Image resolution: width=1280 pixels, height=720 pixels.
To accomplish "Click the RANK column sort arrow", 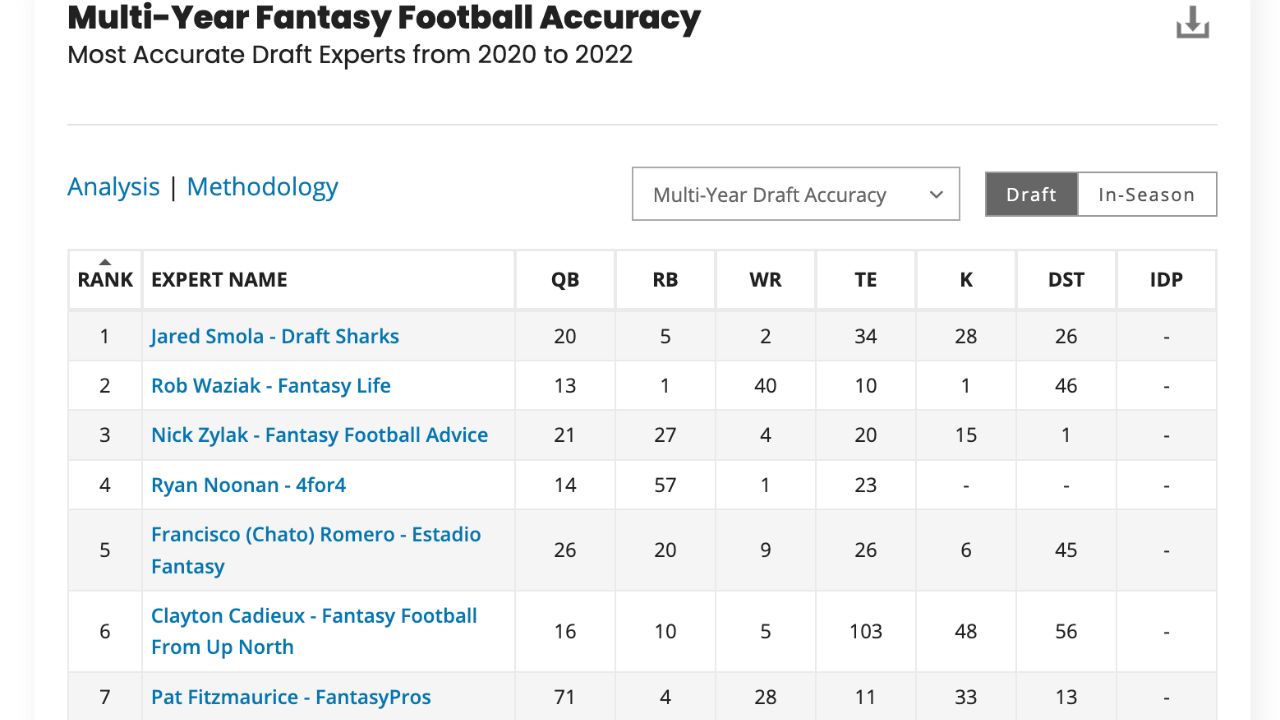I will pyautogui.click(x=105, y=262).
